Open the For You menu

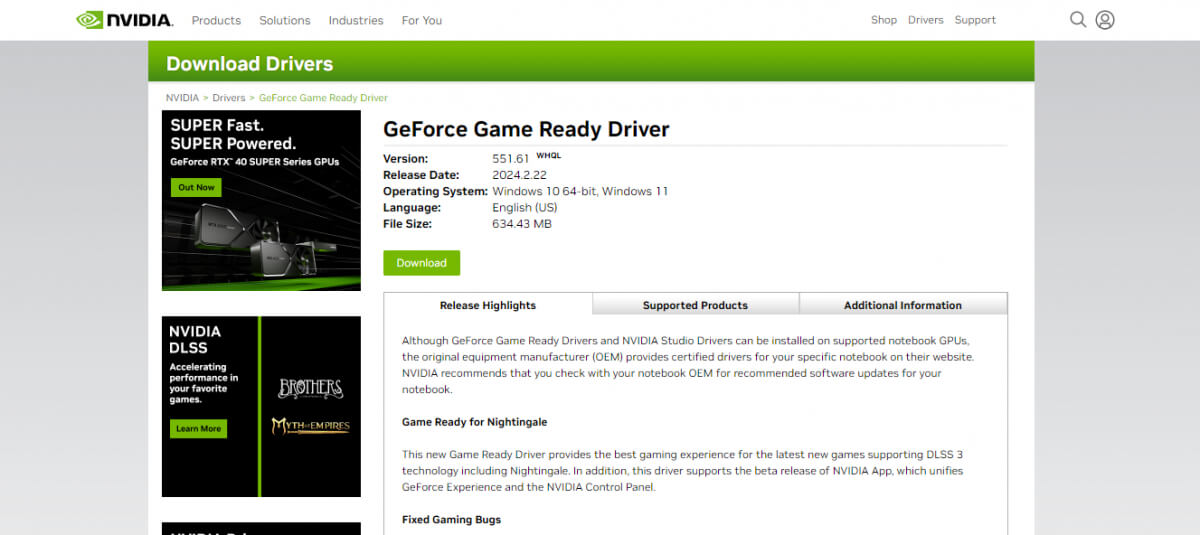(422, 20)
